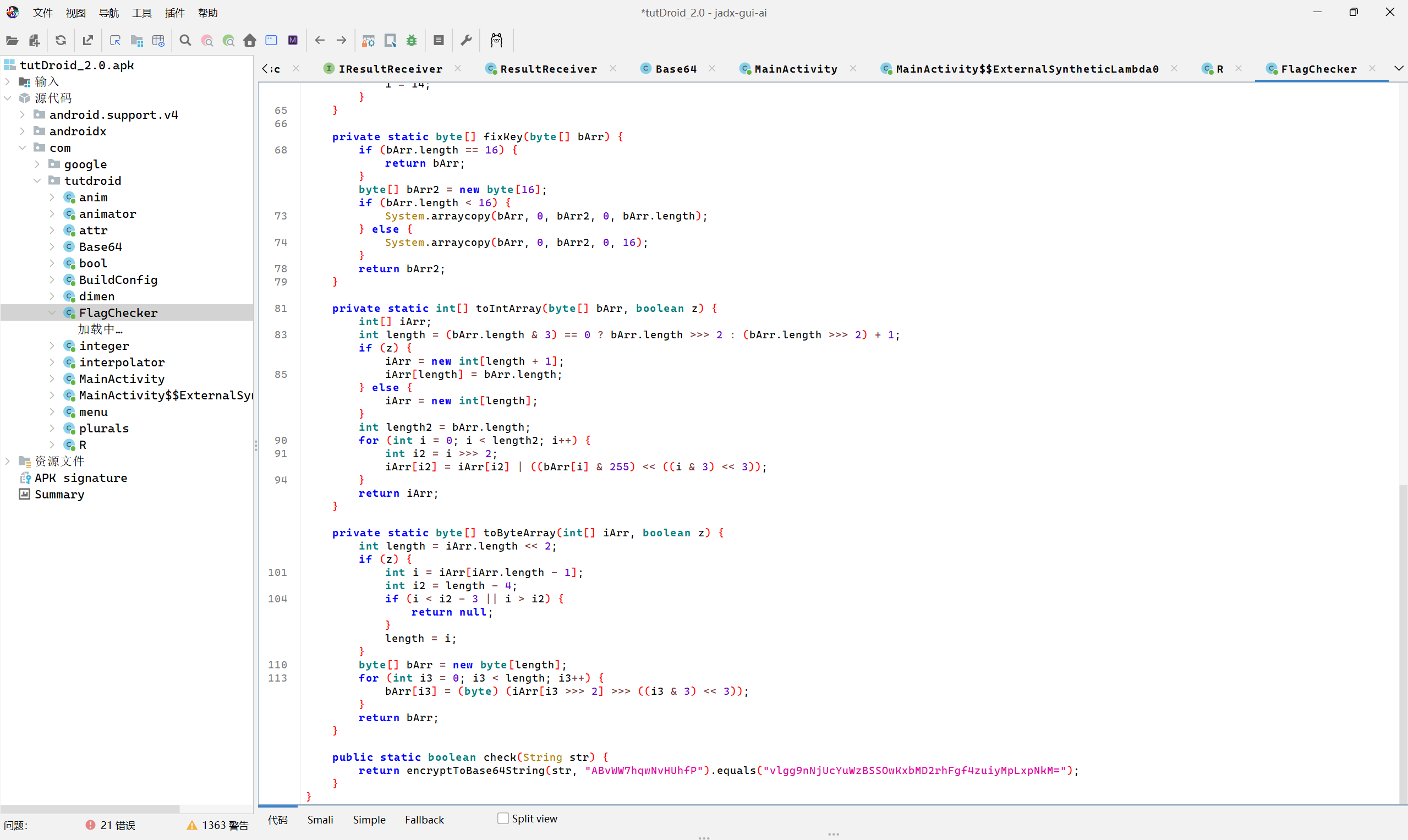Viewport: 1408px width, 840px height.
Task: Click the table view with eye icon
Action: pos(158,40)
